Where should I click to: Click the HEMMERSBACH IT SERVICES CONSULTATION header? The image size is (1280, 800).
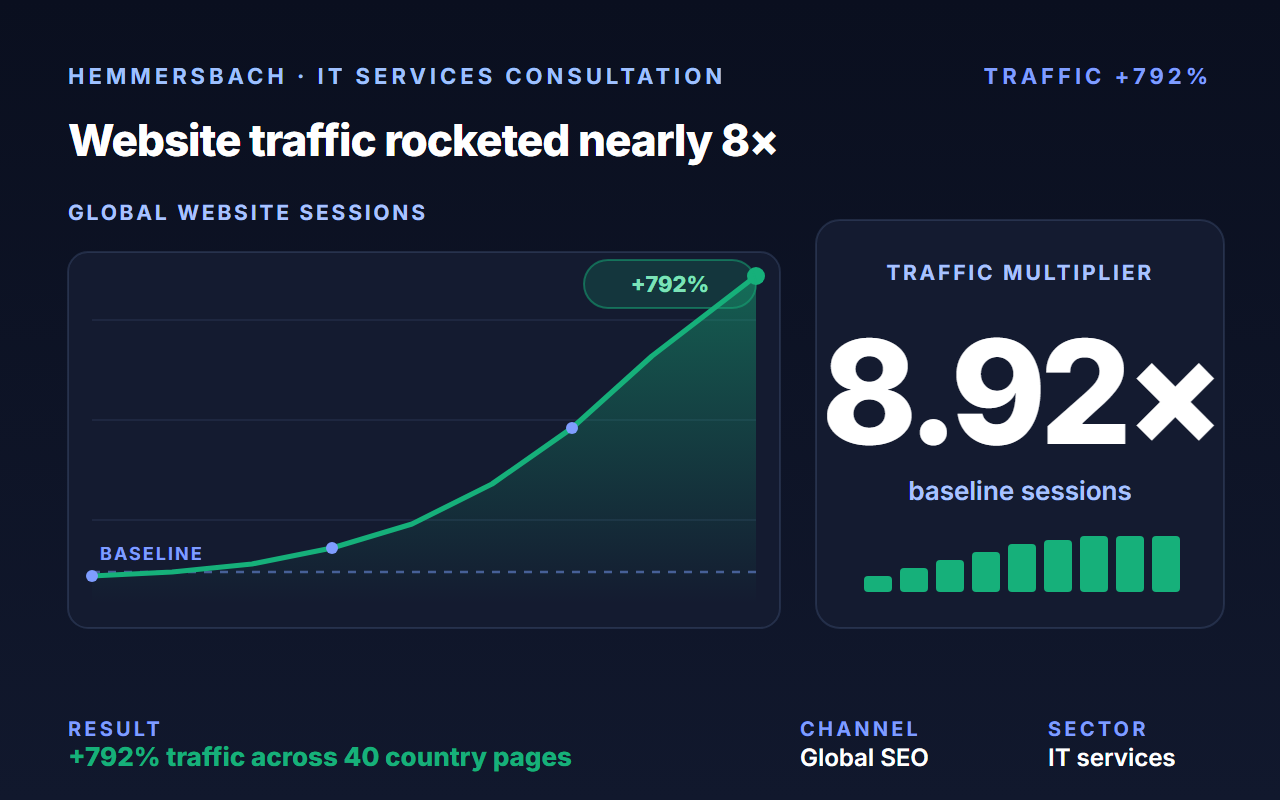(396, 77)
